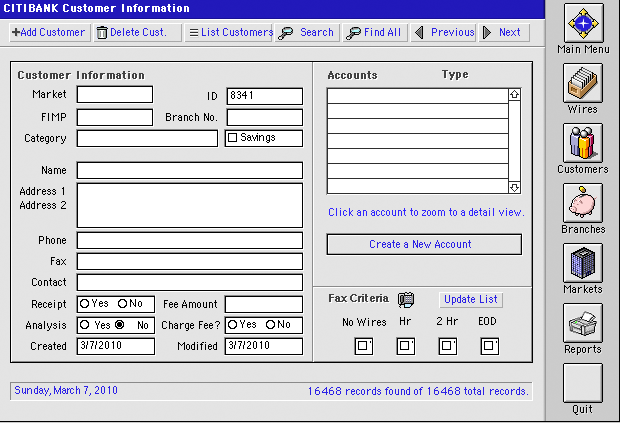
Task: Click the Fee Amount input field
Action: point(264,304)
